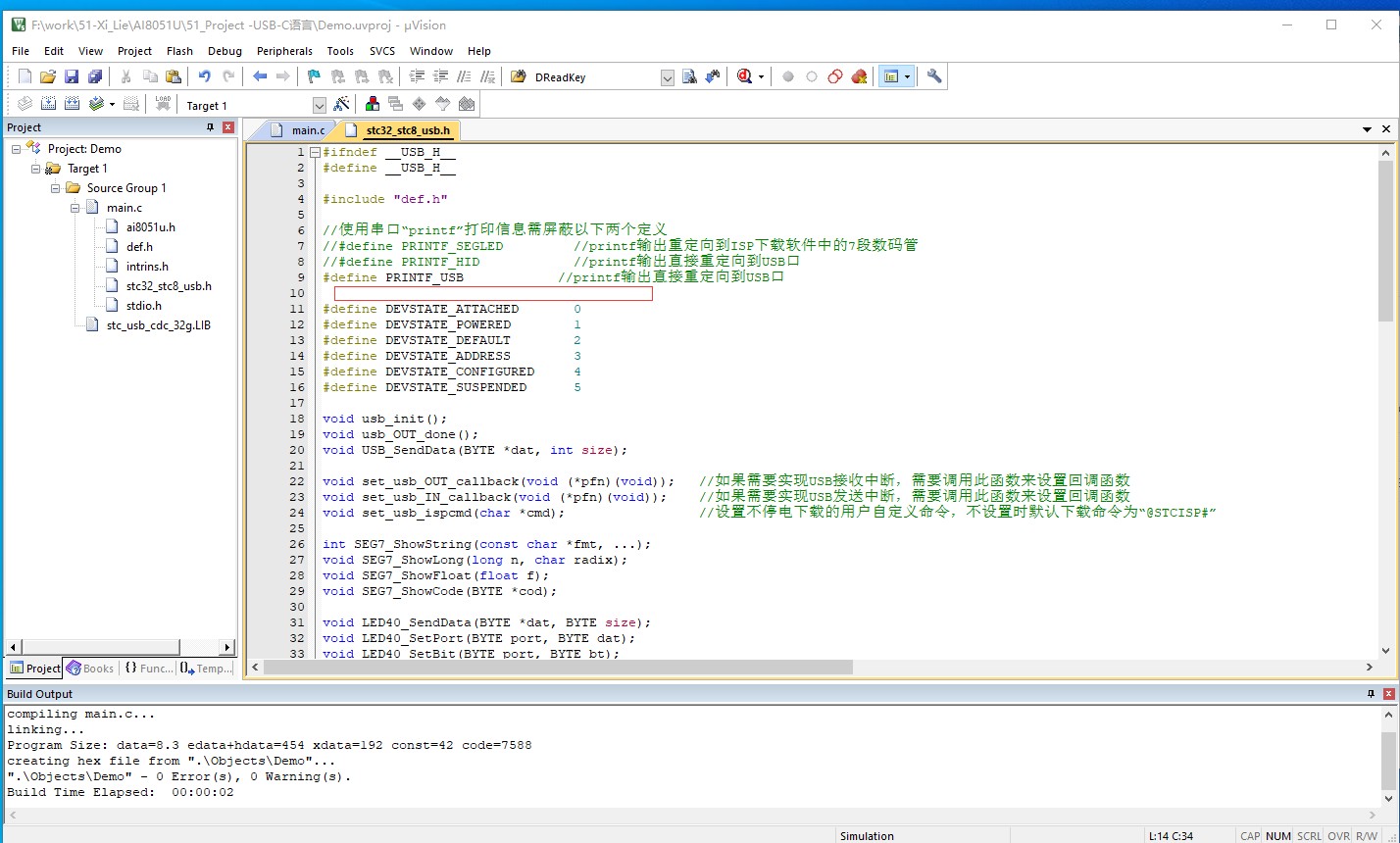Open Manage Project Items (colored cubes icon)

[x=373, y=104]
